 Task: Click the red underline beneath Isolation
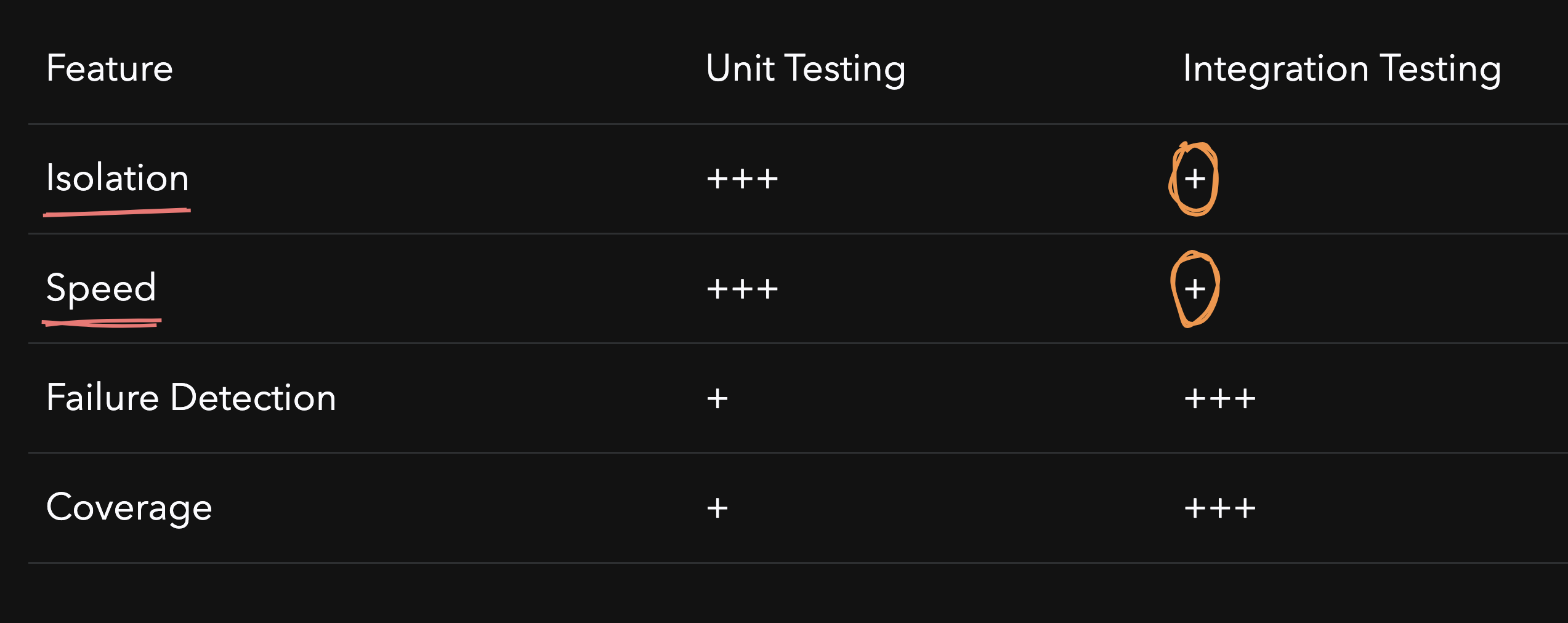[117, 212]
